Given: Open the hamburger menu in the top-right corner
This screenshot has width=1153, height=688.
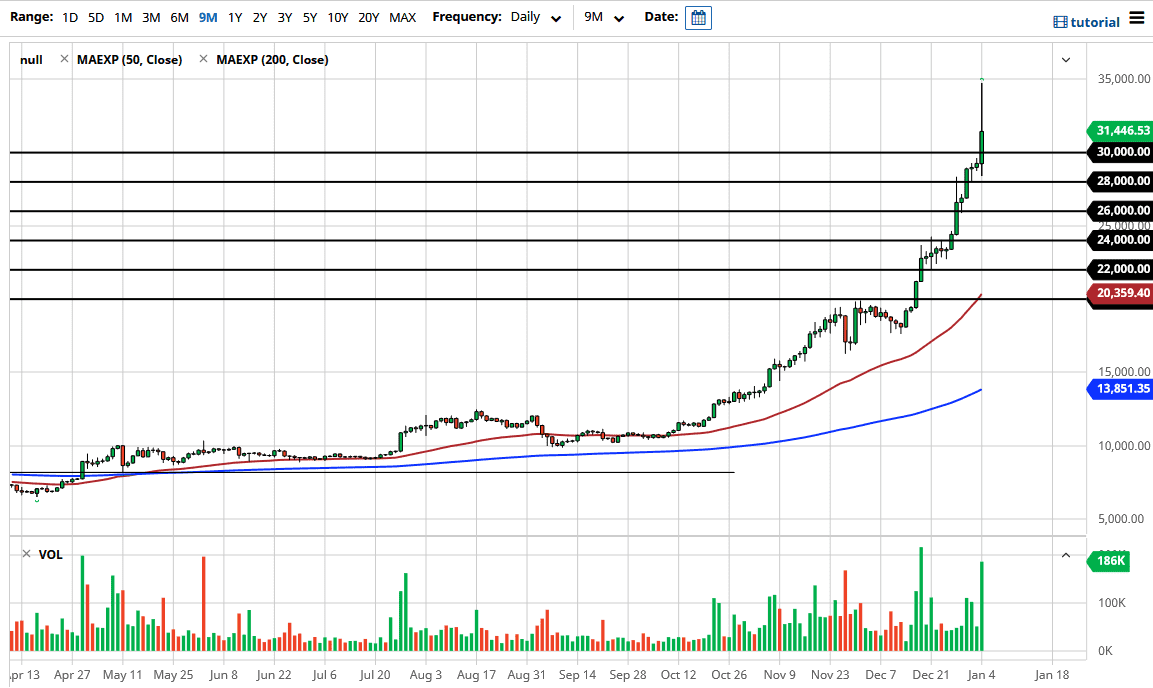Looking at the screenshot, I should click(1136, 17).
